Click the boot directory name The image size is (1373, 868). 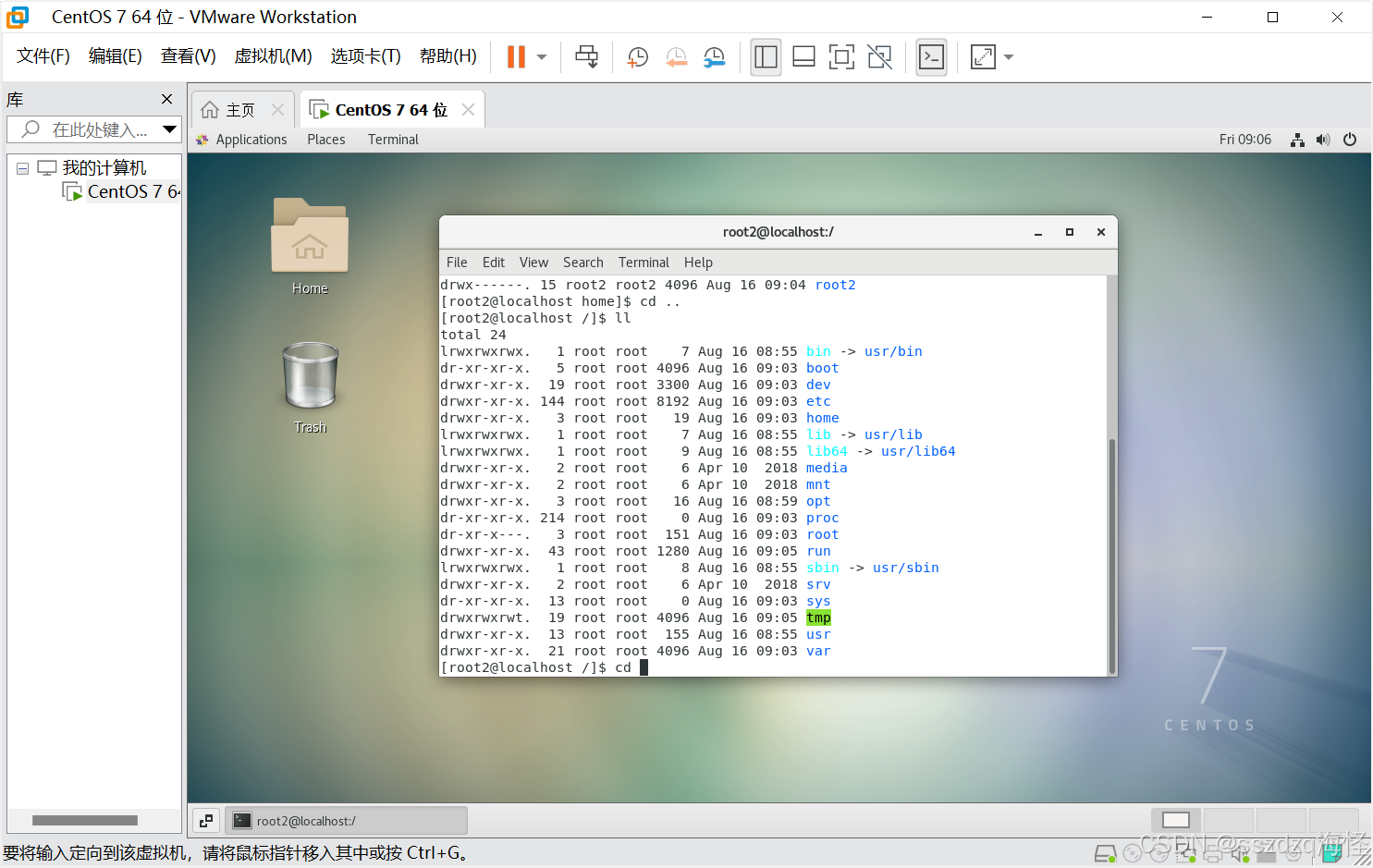[x=822, y=369]
